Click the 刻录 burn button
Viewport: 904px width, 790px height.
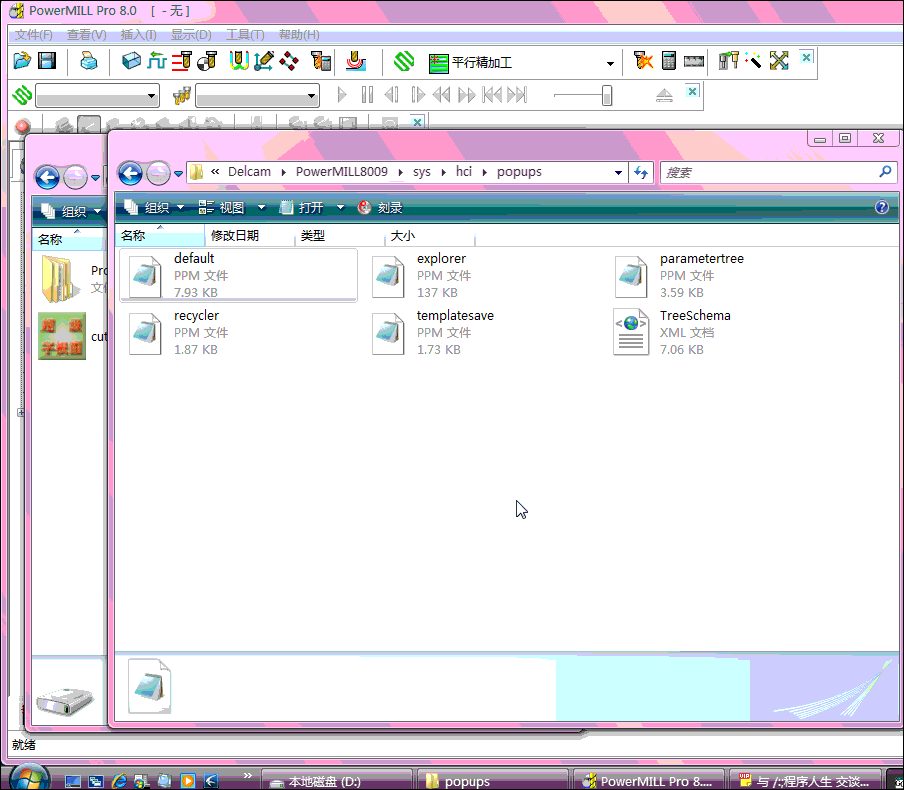point(380,207)
